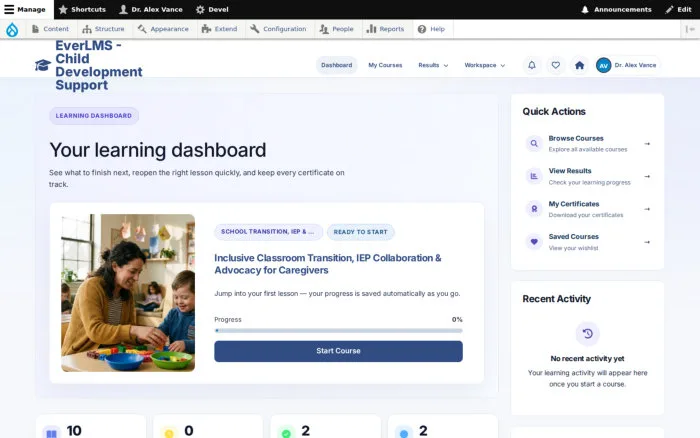Open My Certificates quick action
Image resolution: width=700 pixels, height=438 pixels.
click(588, 209)
